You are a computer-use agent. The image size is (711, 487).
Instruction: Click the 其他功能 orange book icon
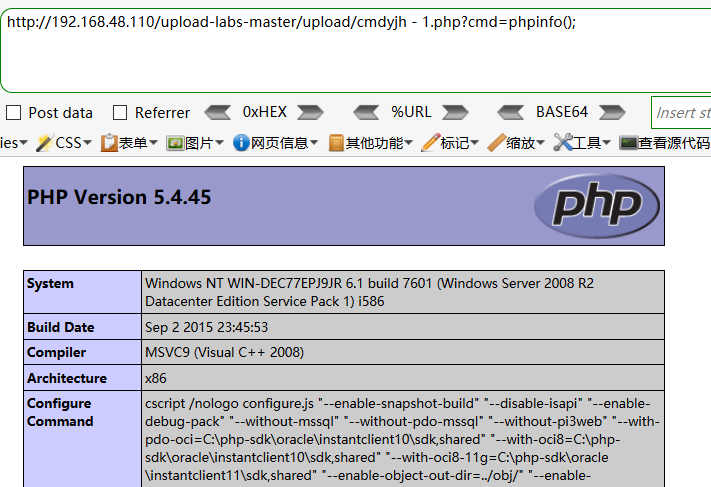[x=336, y=143]
